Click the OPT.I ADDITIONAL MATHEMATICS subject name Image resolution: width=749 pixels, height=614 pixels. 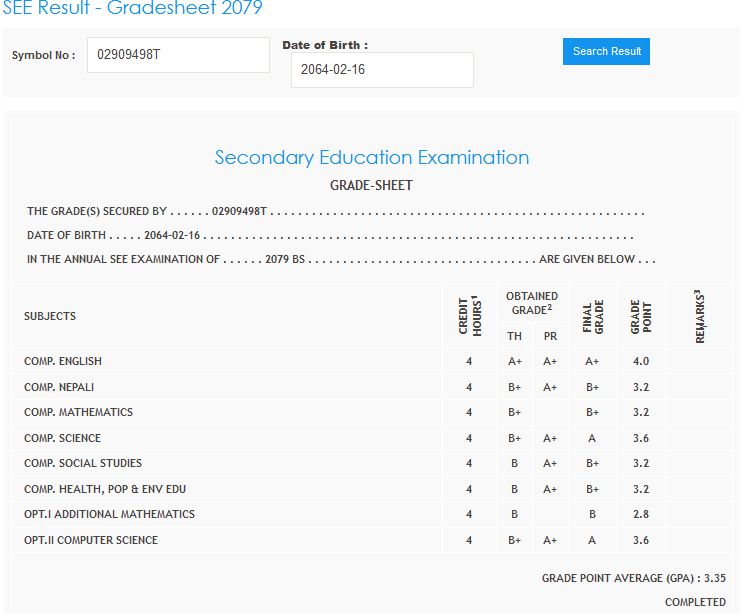[109, 514]
